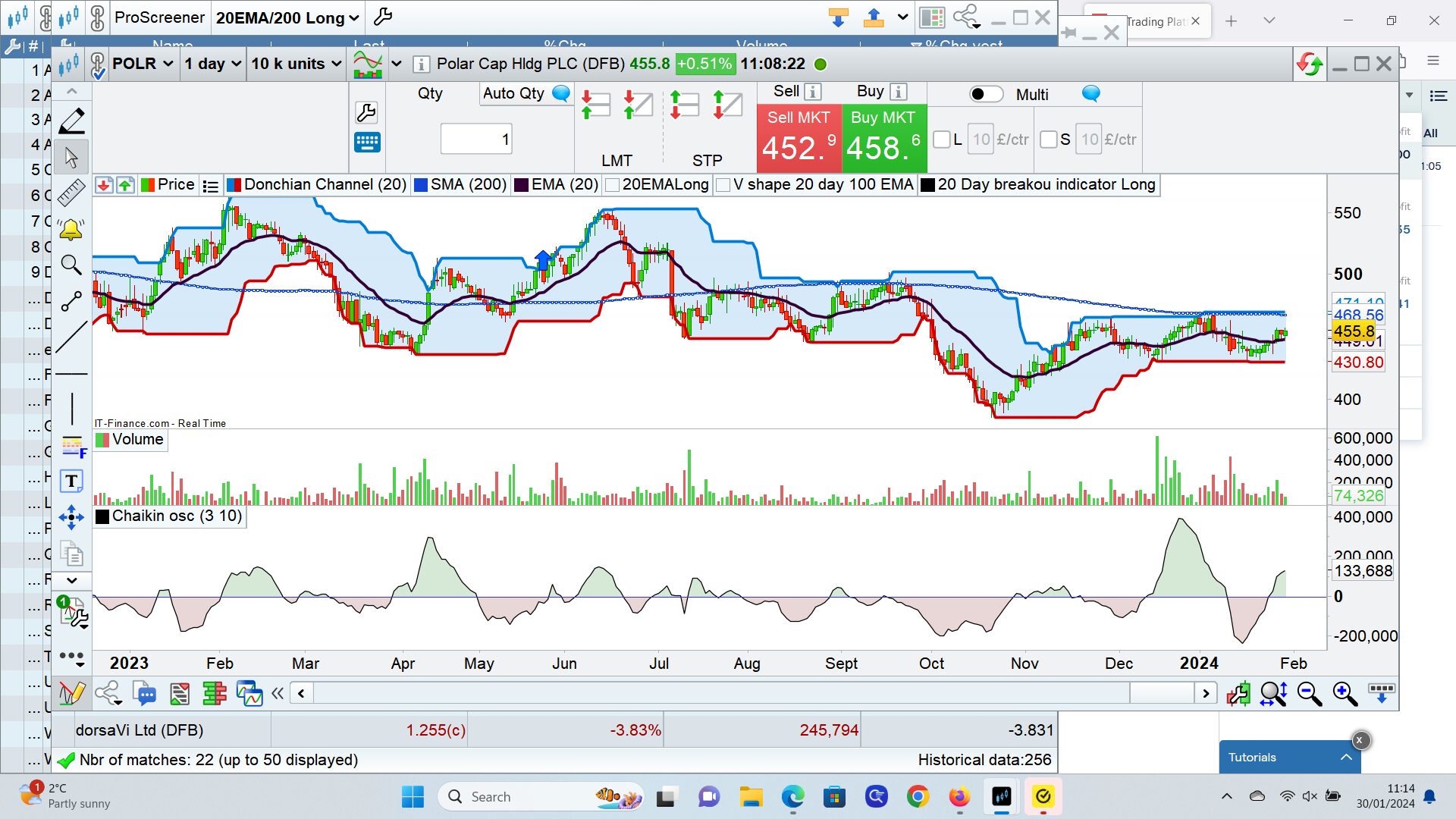This screenshot has height=819, width=1456.
Task: Click the zoom out magnifier button
Action: point(1309,693)
